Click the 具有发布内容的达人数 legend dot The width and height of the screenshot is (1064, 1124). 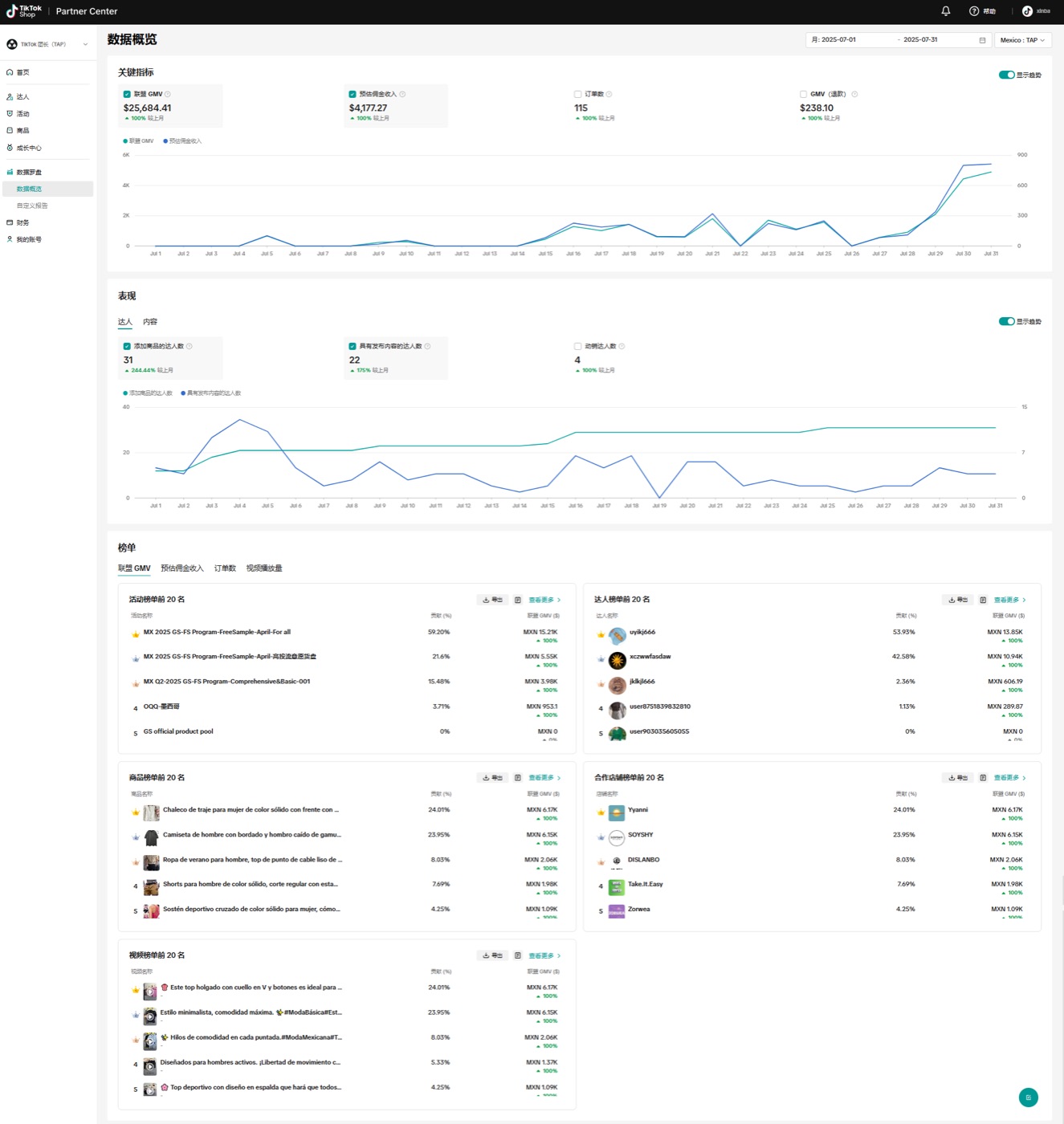click(x=183, y=393)
